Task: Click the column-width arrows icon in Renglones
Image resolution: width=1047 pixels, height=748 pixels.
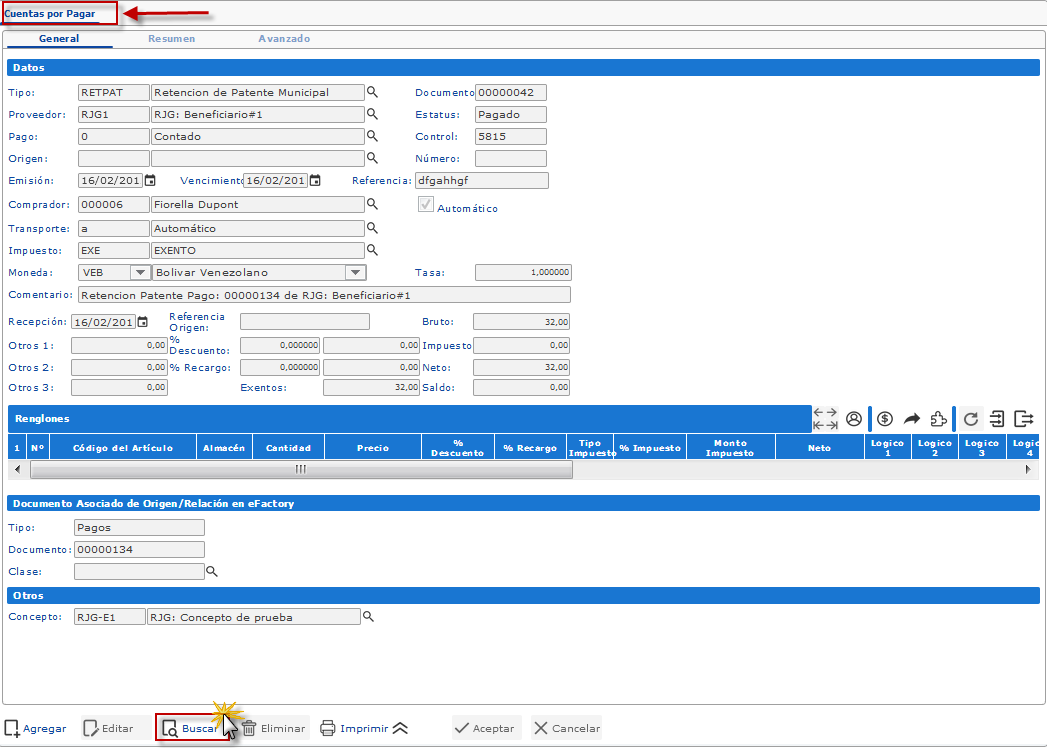Action: [x=825, y=419]
